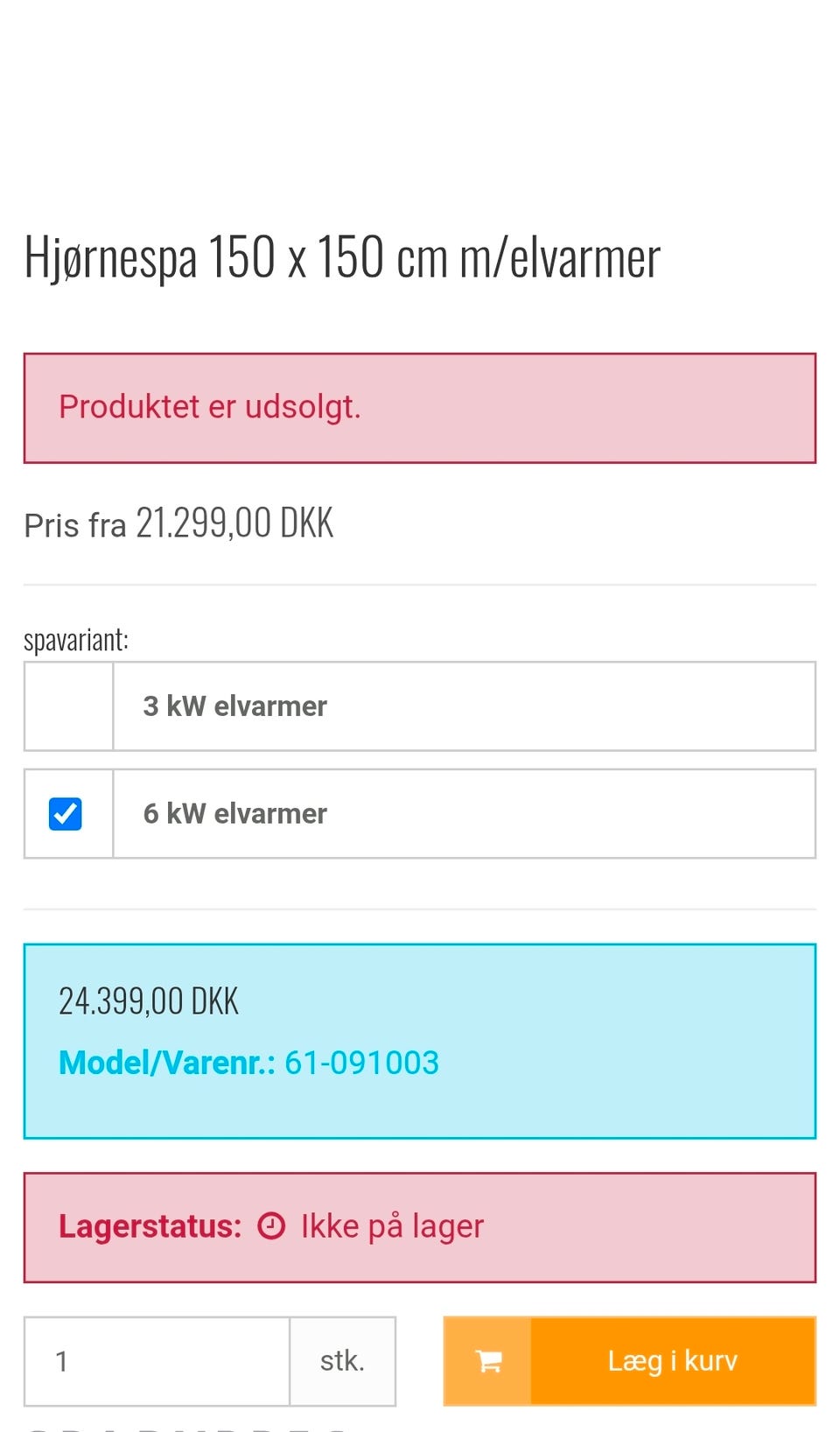Focus the quantity input field

point(157,1361)
